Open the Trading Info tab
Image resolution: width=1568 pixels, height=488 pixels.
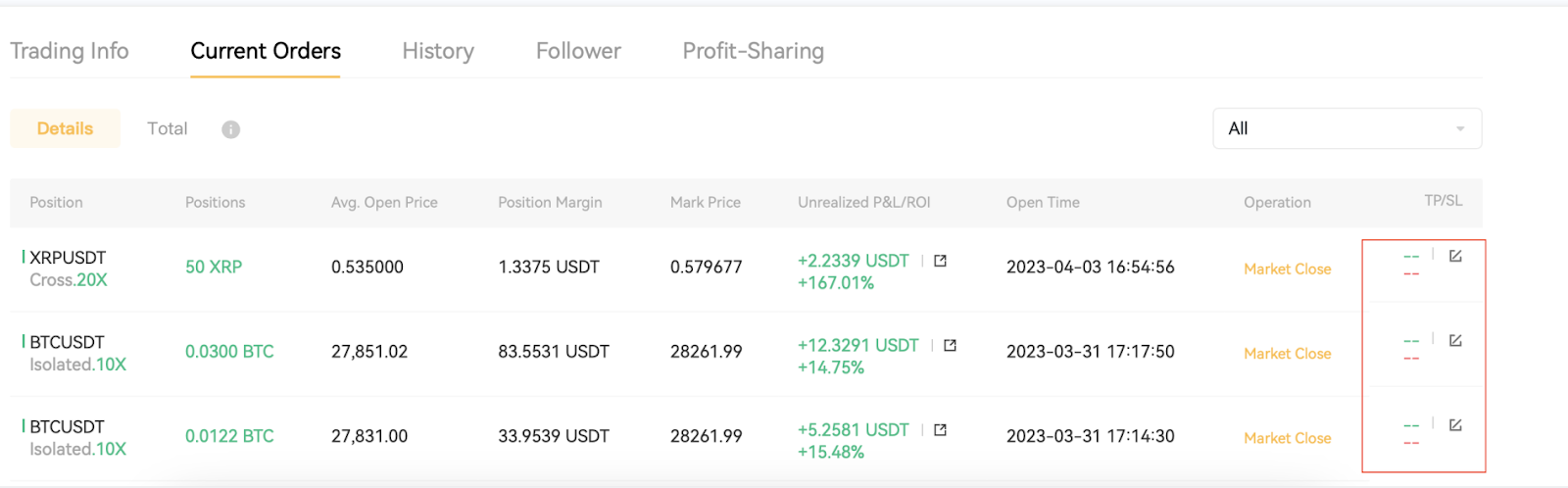(x=70, y=51)
